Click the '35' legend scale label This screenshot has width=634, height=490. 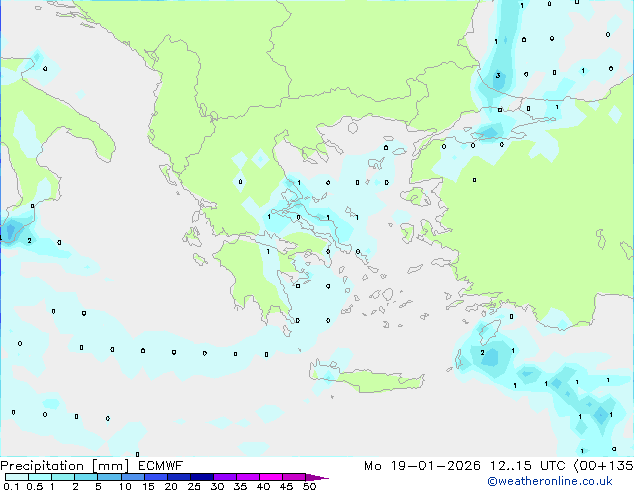pos(240,486)
